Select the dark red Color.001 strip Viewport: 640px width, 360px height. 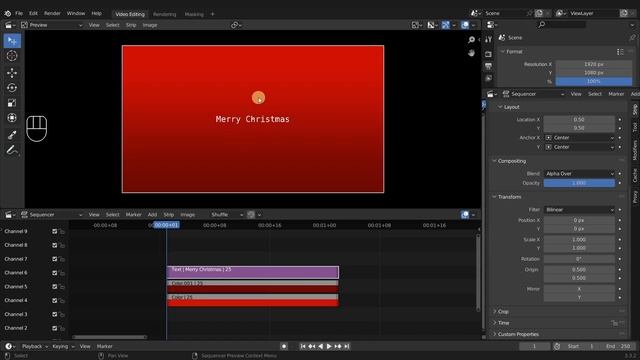(x=253, y=287)
